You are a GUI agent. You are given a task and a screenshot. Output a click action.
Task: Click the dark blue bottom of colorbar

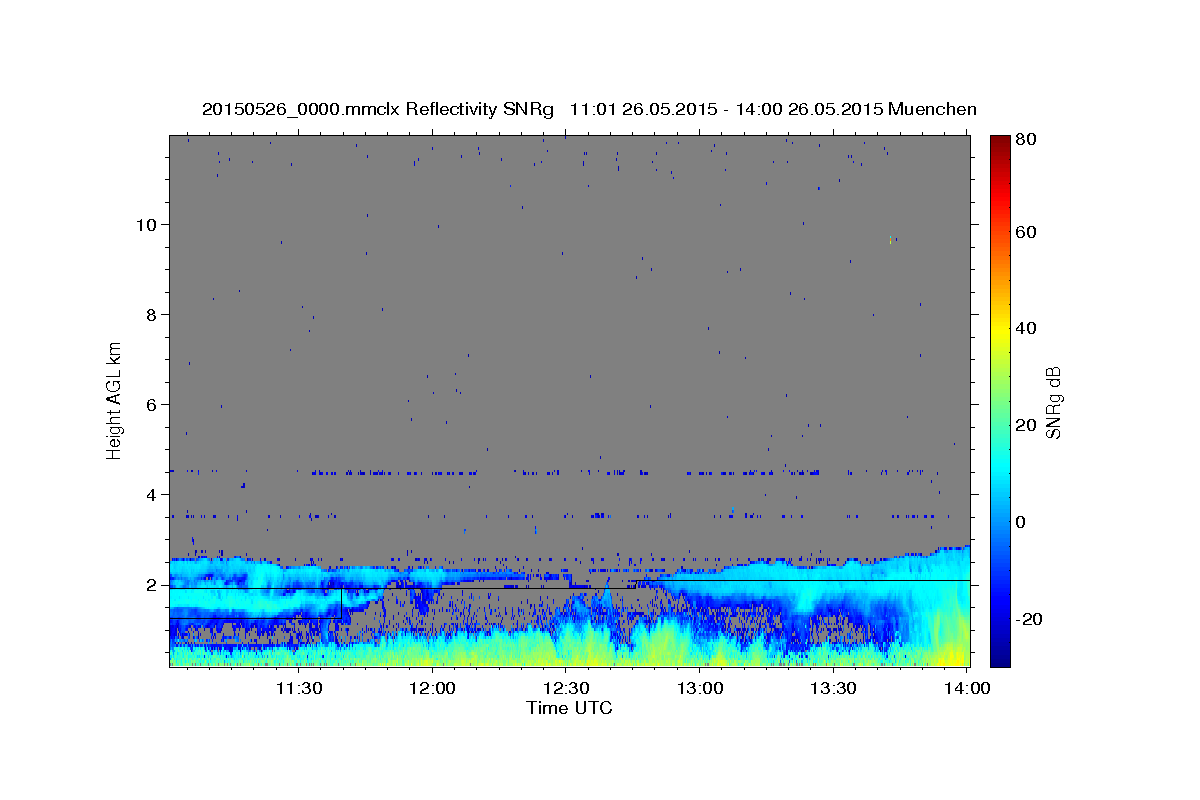tap(1000, 655)
